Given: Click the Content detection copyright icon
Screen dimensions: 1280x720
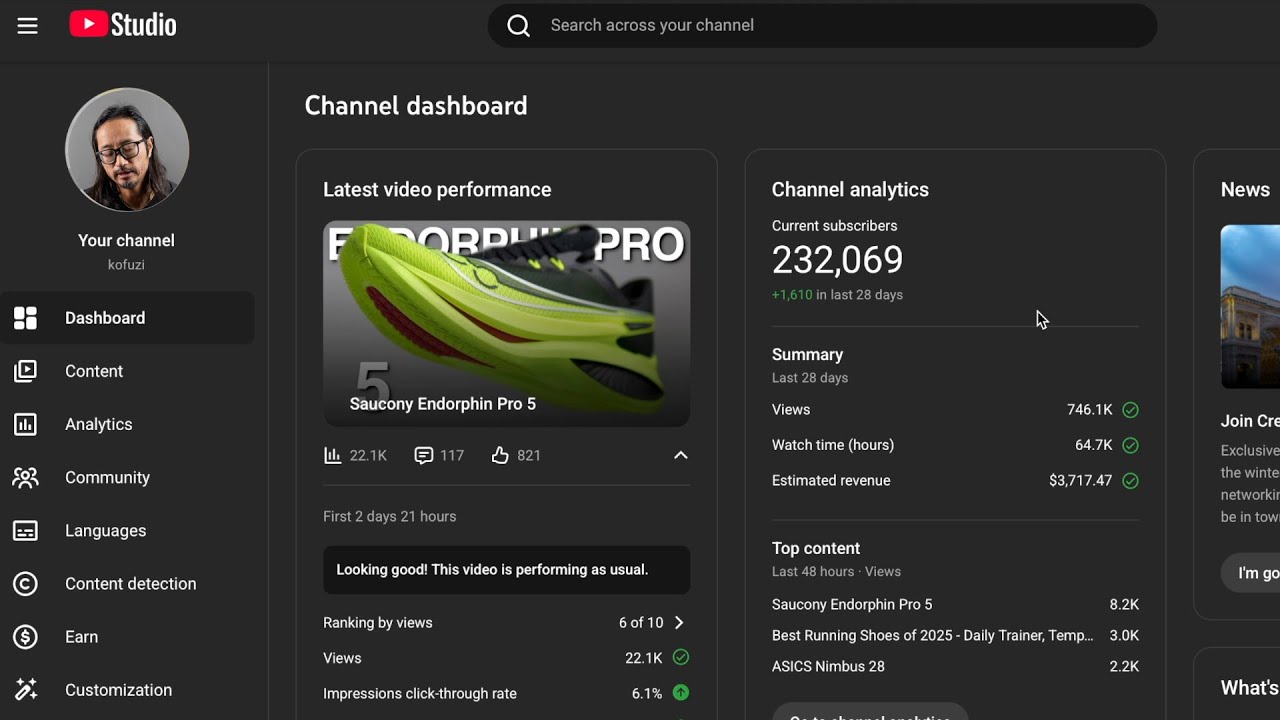Looking at the screenshot, I should (26, 584).
